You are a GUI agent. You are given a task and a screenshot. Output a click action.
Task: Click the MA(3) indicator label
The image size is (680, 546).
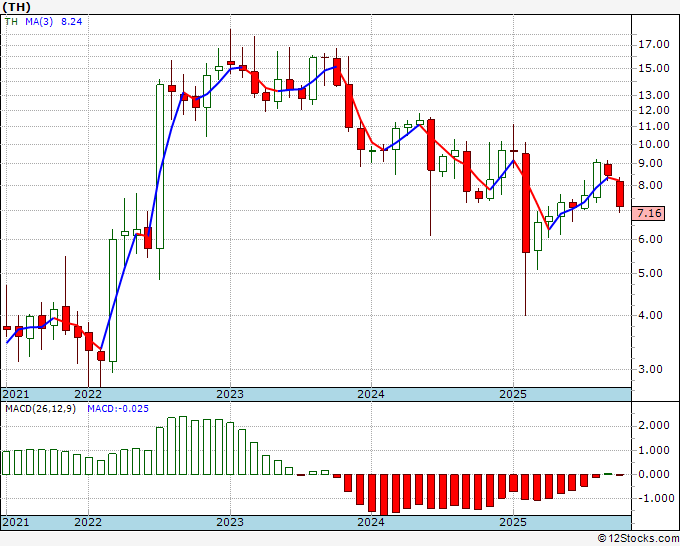[x=39, y=21]
